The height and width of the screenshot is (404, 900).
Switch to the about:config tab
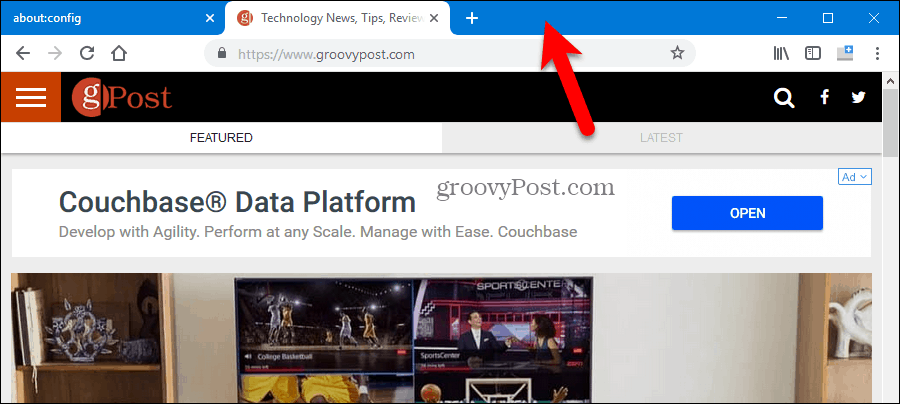pos(112,18)
